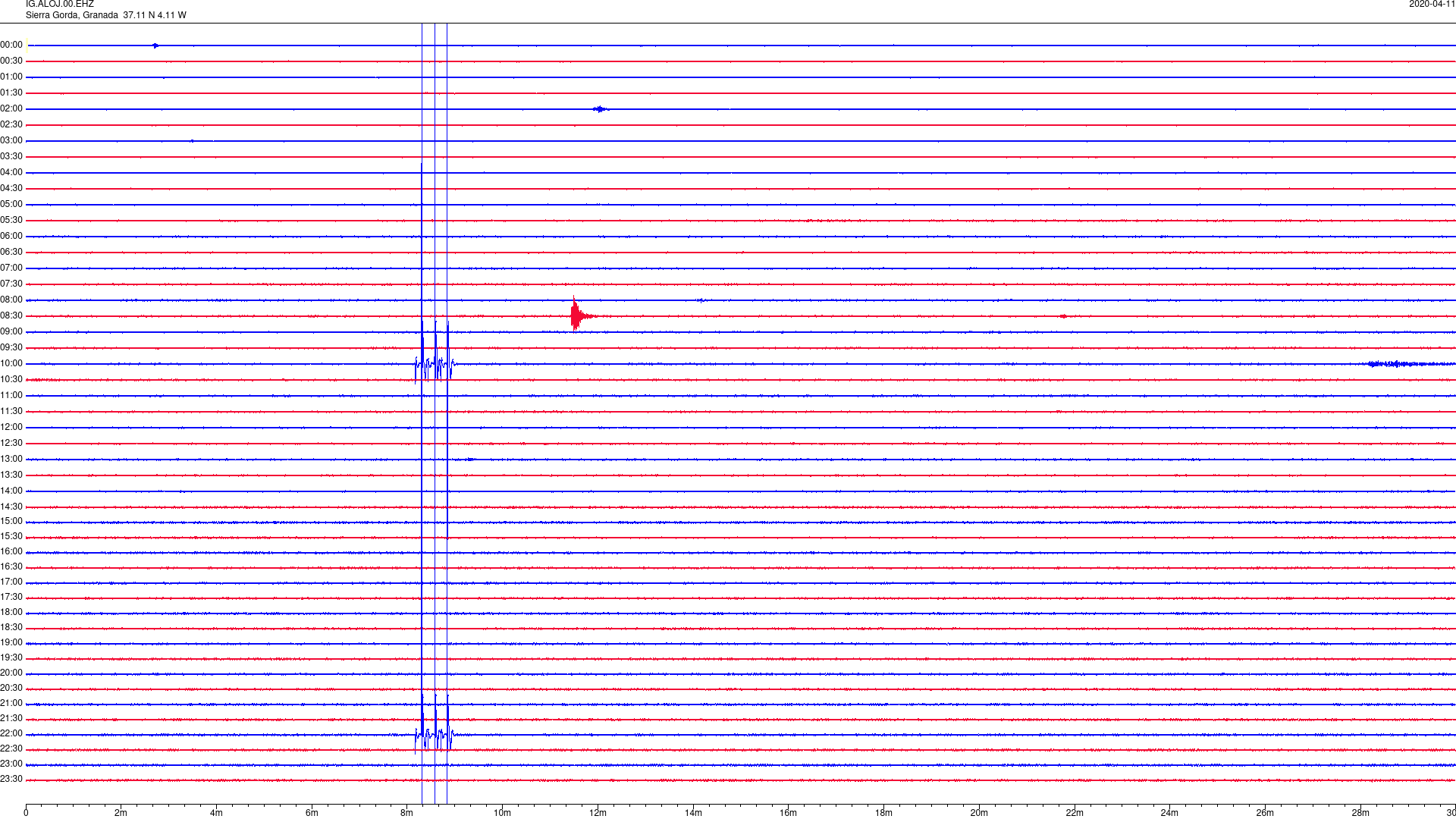1456x819 pixels.
Task: Click the 28m axis tick label
Action: coord(1360,813)
